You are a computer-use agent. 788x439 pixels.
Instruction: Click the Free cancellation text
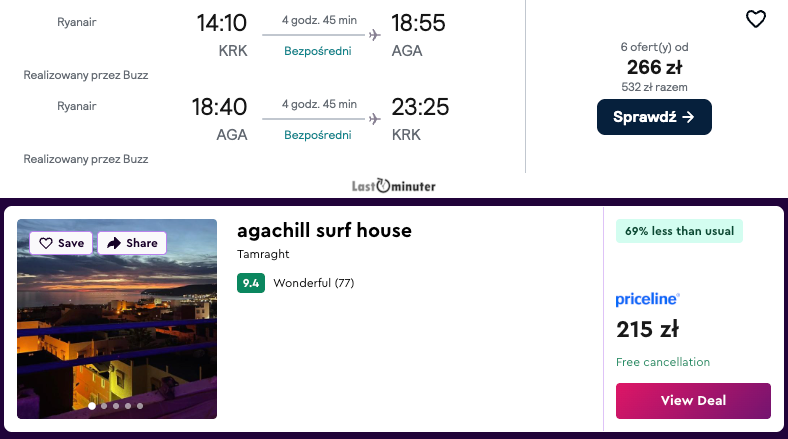[663, 362]
